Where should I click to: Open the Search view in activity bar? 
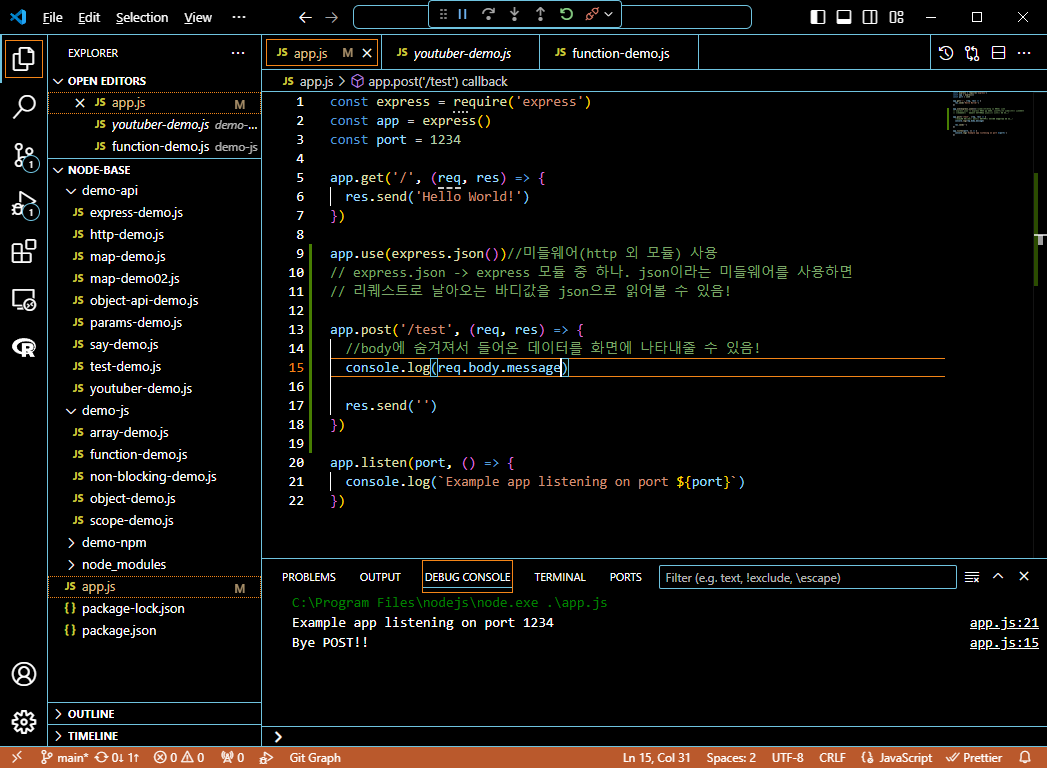pos(24,106)
